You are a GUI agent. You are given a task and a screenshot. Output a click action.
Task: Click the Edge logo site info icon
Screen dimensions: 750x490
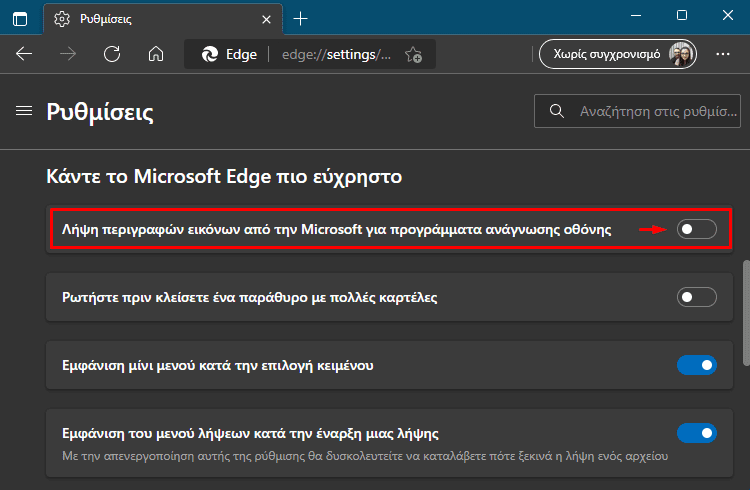point(210,55)
